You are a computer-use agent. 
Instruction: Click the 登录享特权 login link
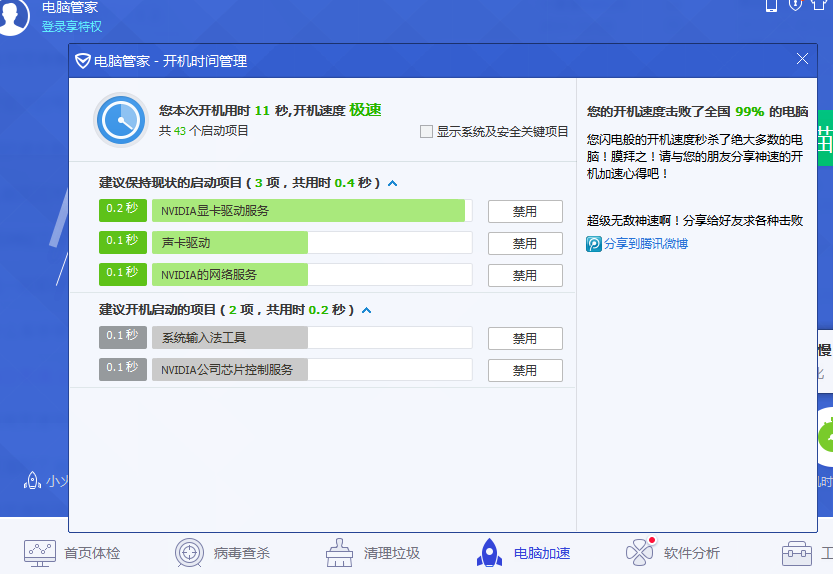(x=72, y=27)
